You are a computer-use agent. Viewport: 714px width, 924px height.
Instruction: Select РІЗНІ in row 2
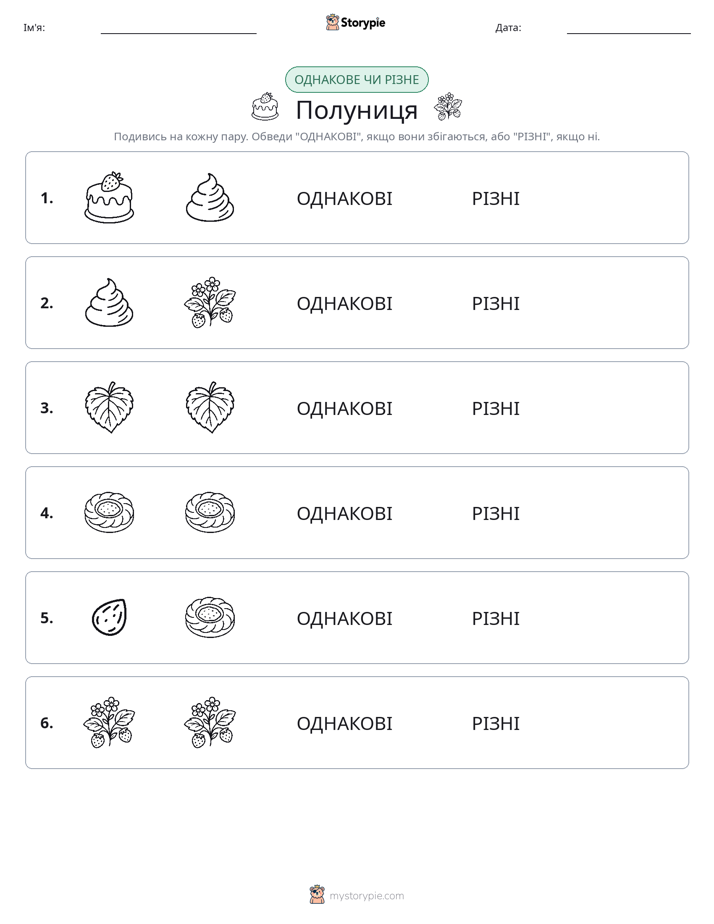click(x=495, y=303)
